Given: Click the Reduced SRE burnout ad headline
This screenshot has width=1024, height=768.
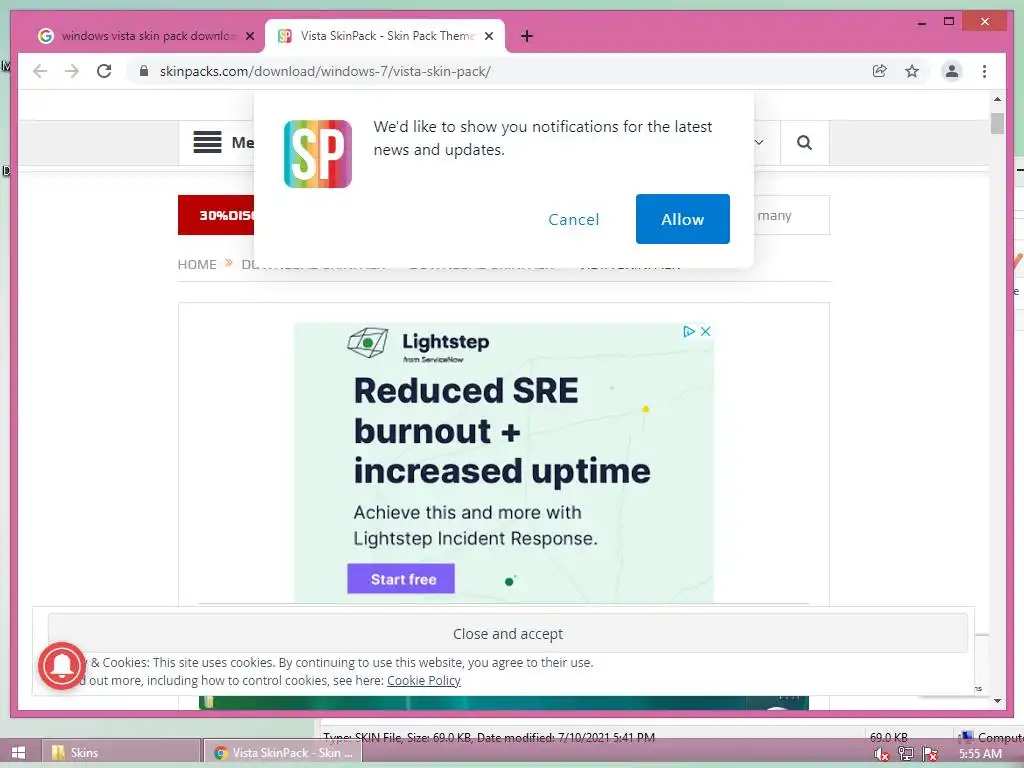Looking at the screenshot, I should pyautogui.click(x=502, y=431).
